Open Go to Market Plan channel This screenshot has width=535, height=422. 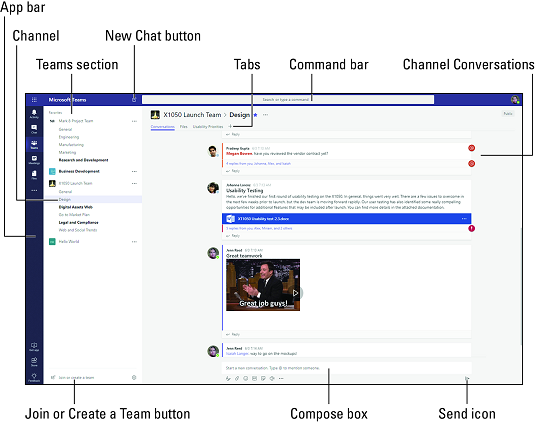(x=74, y=215)
